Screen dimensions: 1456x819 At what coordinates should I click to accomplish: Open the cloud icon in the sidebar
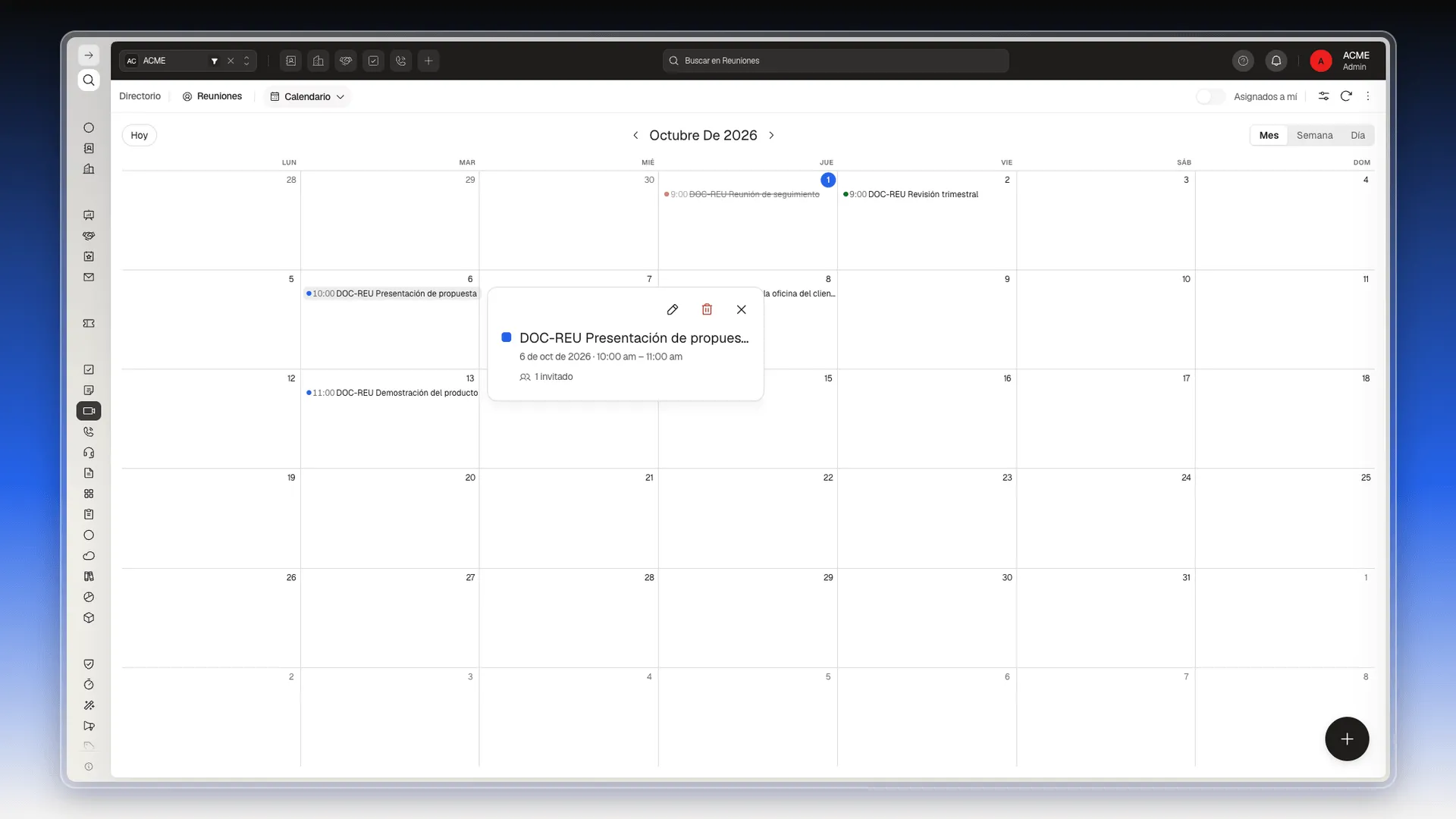click(89, 556)
